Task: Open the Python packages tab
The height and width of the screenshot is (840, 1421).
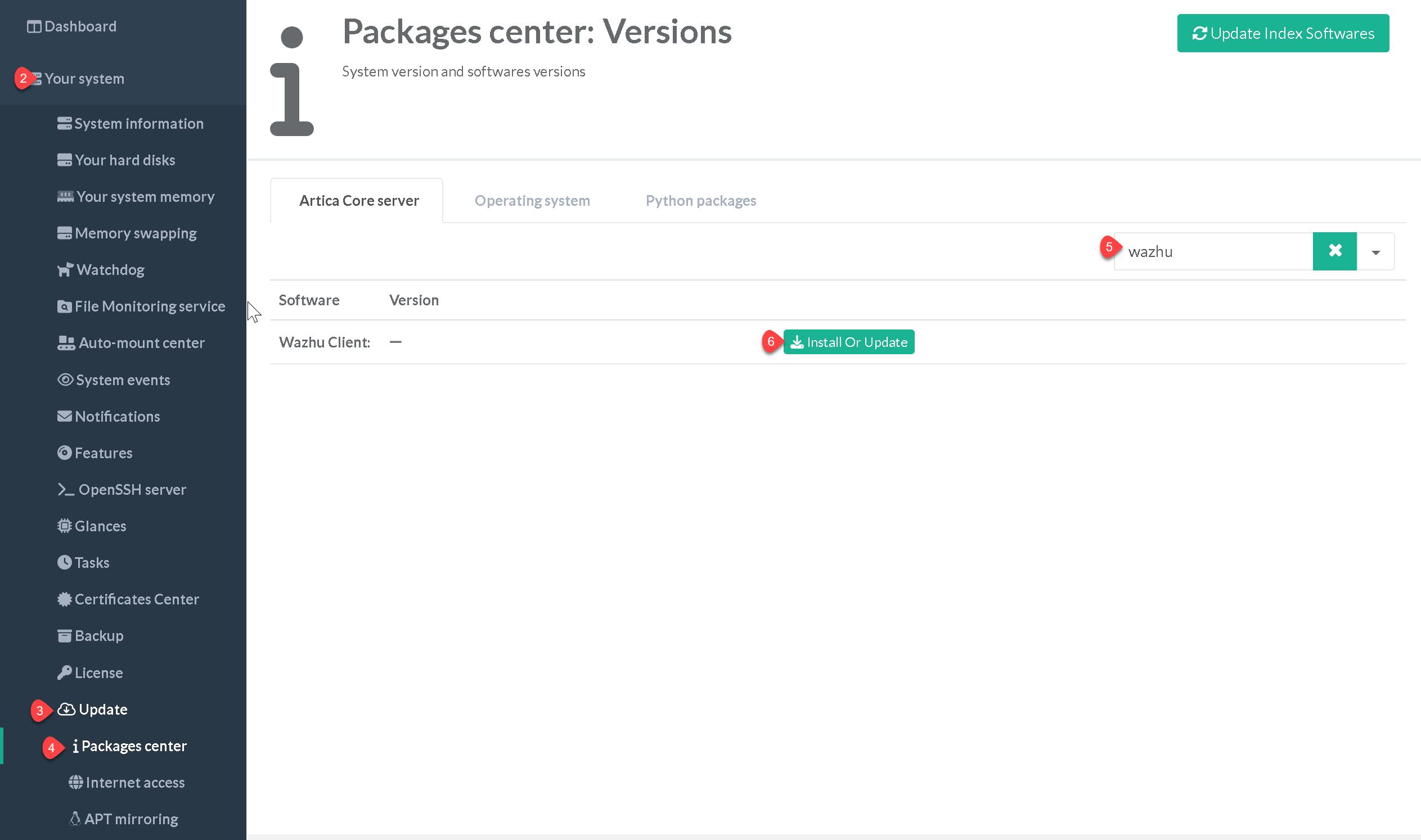Action: click(700, 200)
